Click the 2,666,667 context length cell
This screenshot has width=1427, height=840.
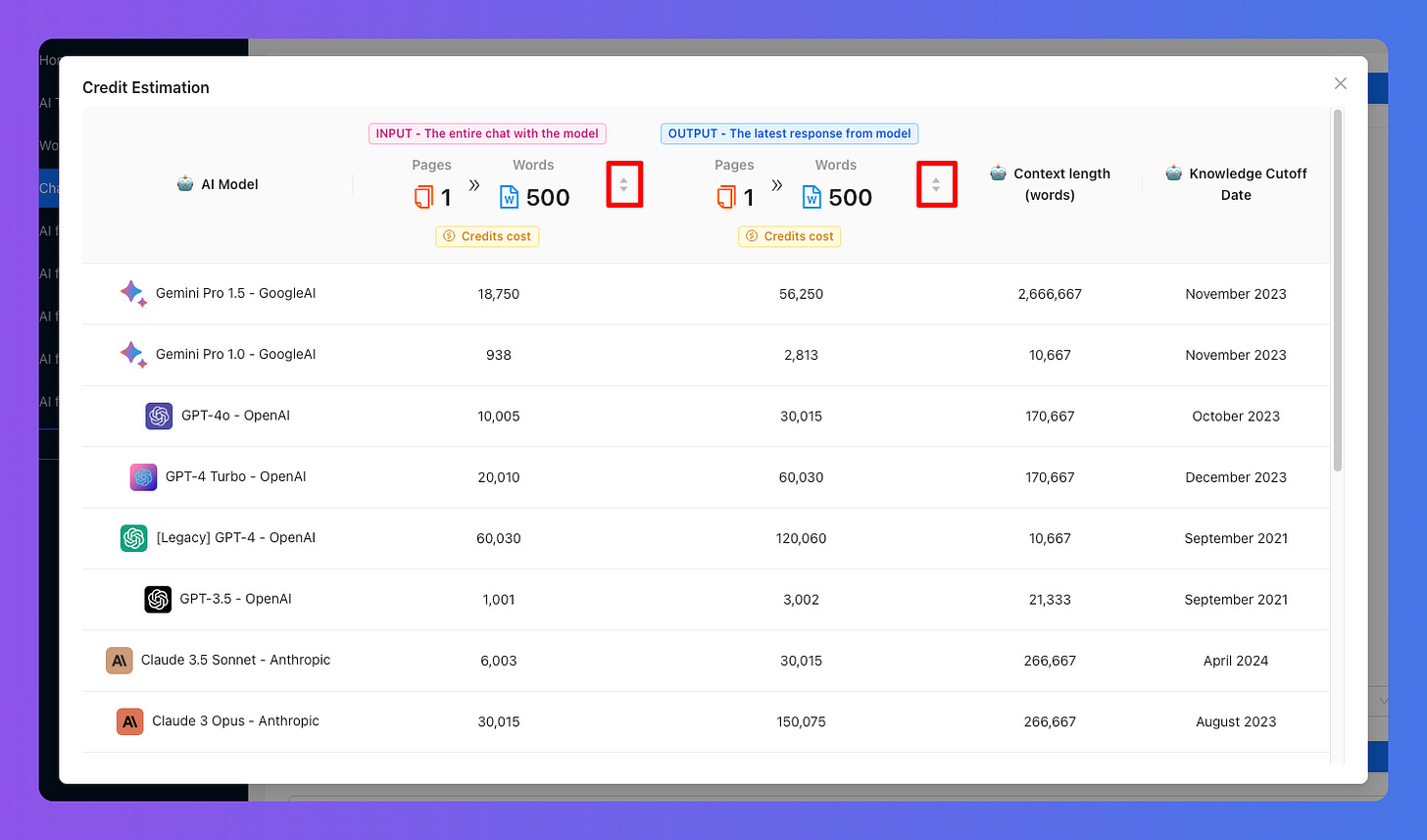[x=1050, y=294]
